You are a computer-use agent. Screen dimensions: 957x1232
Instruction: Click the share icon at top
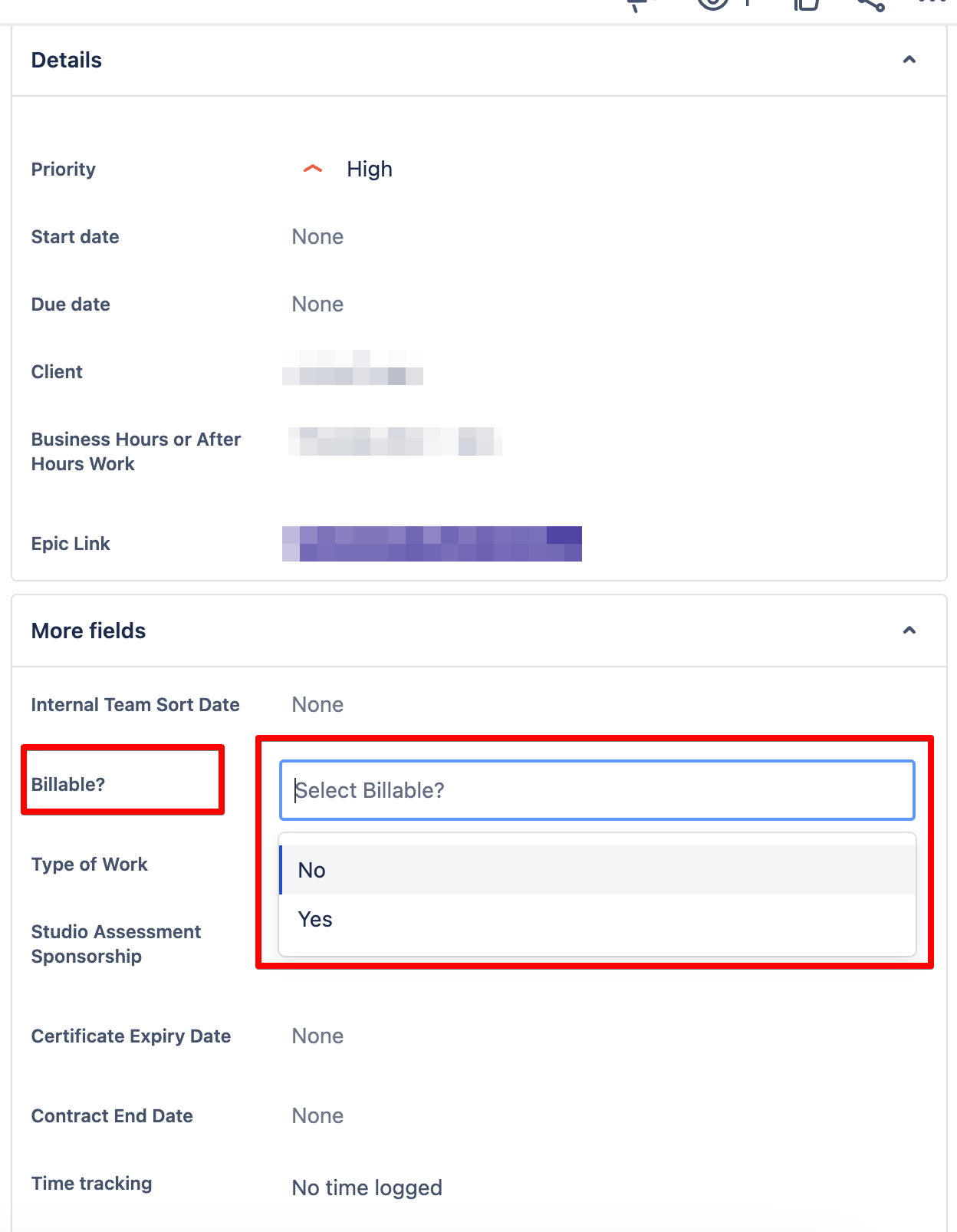(x=871, y=4)
